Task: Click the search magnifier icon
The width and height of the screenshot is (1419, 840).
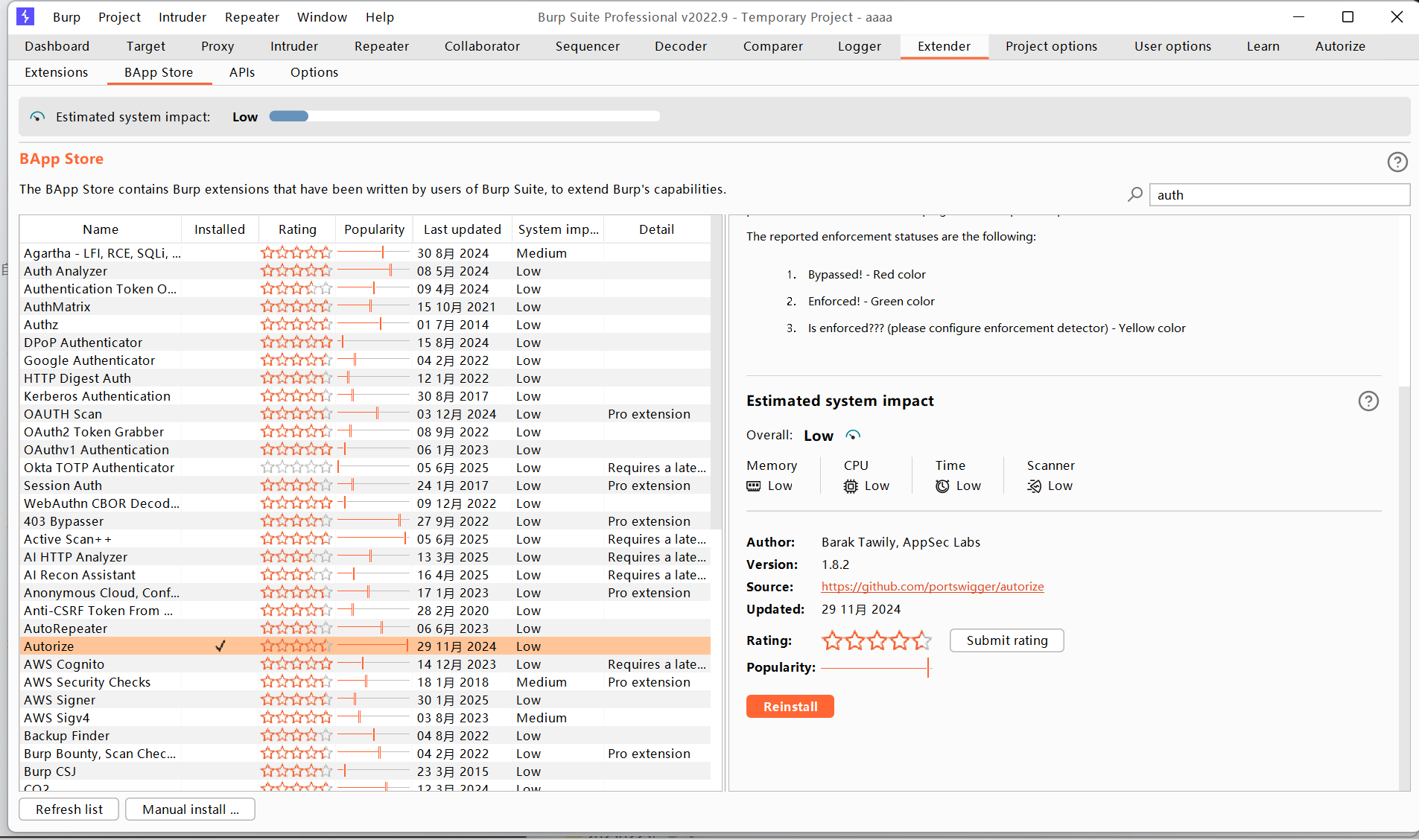Action: [1135, 194]
